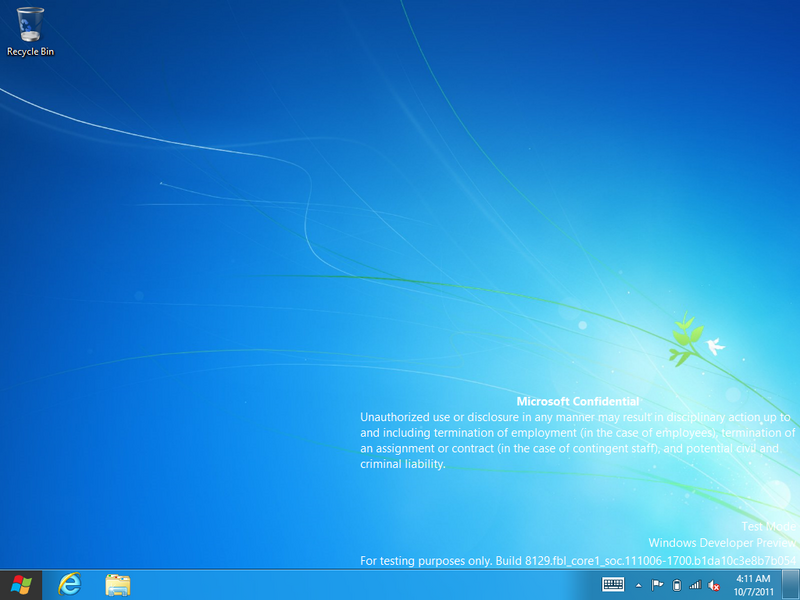
Task: Launch Internet Explorer from the taskbar
Action: pos(70,585)
